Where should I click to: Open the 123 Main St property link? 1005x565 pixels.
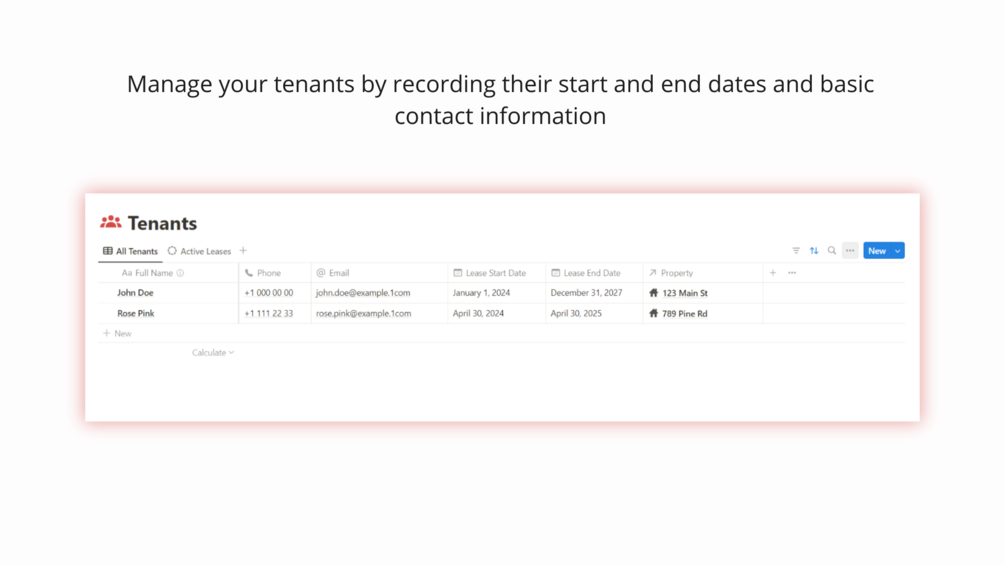coord(684,293)
